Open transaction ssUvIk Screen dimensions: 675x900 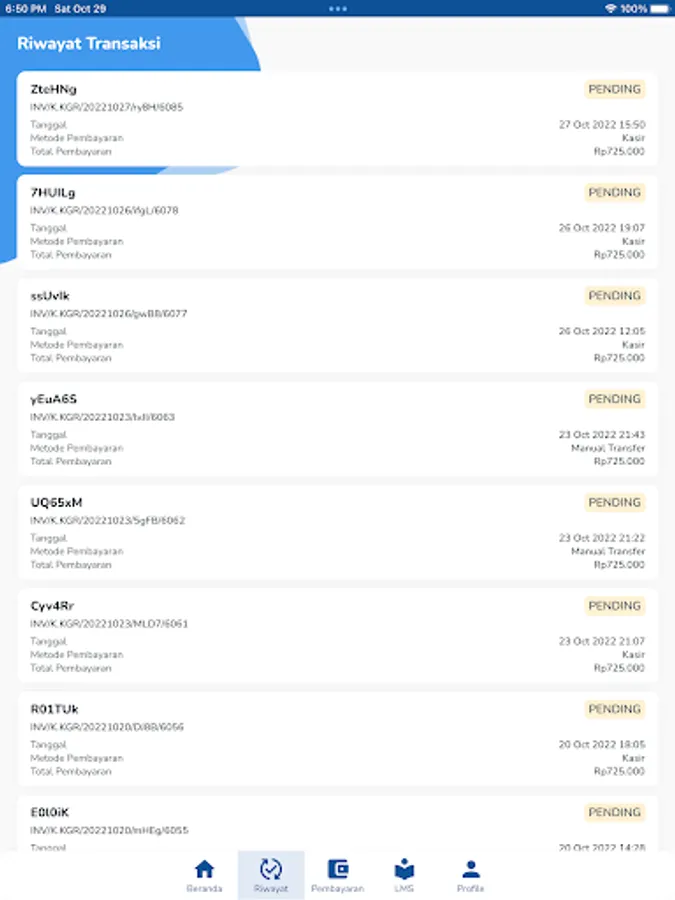coord(338,326)
